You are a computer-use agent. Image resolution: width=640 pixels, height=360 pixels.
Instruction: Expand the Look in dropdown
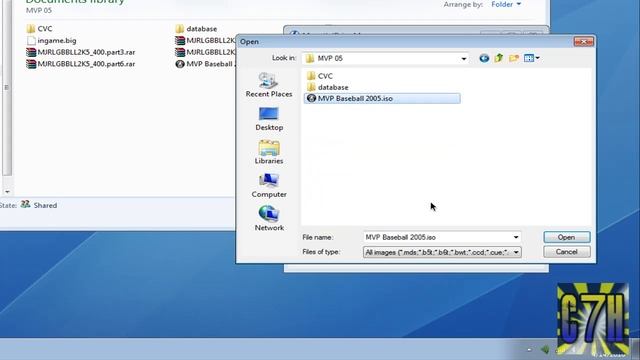464,59
